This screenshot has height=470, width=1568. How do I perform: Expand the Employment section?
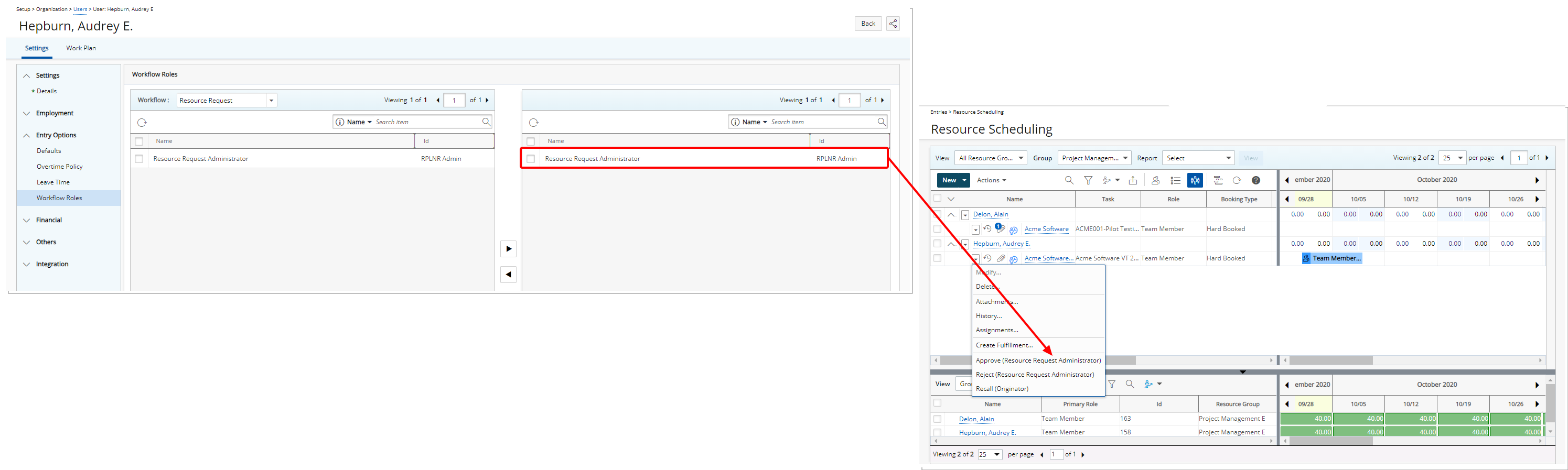click(x=26, y=114)
